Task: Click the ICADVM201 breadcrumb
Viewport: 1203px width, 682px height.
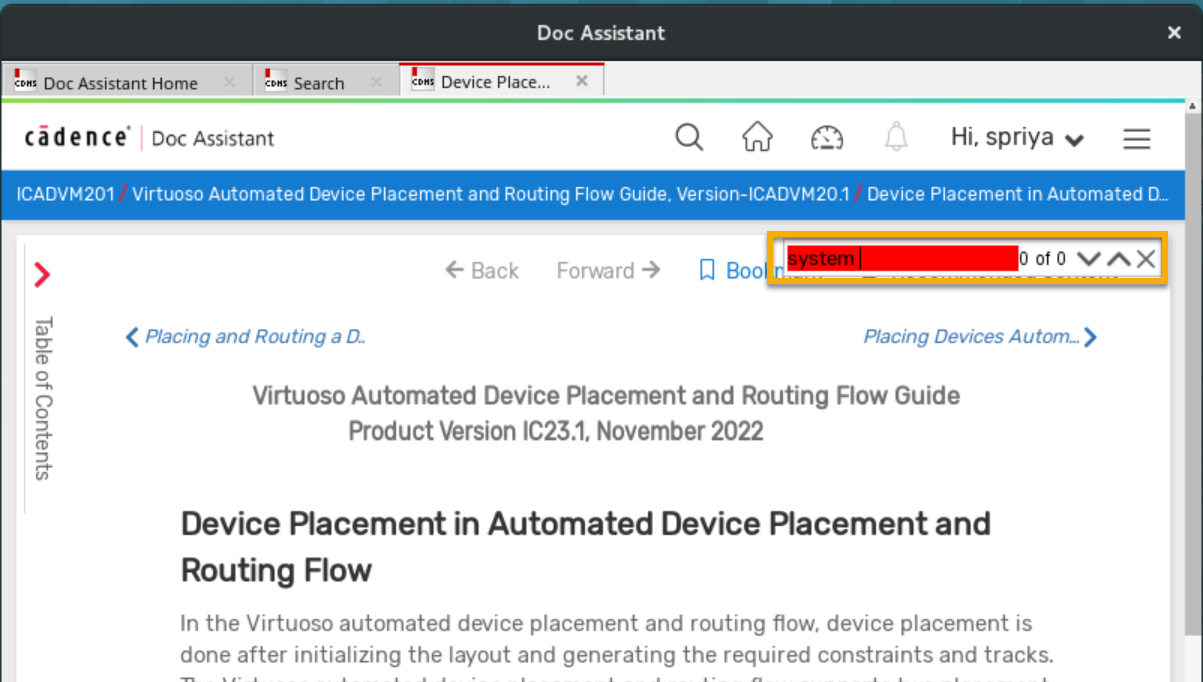Action: [65, 194]
